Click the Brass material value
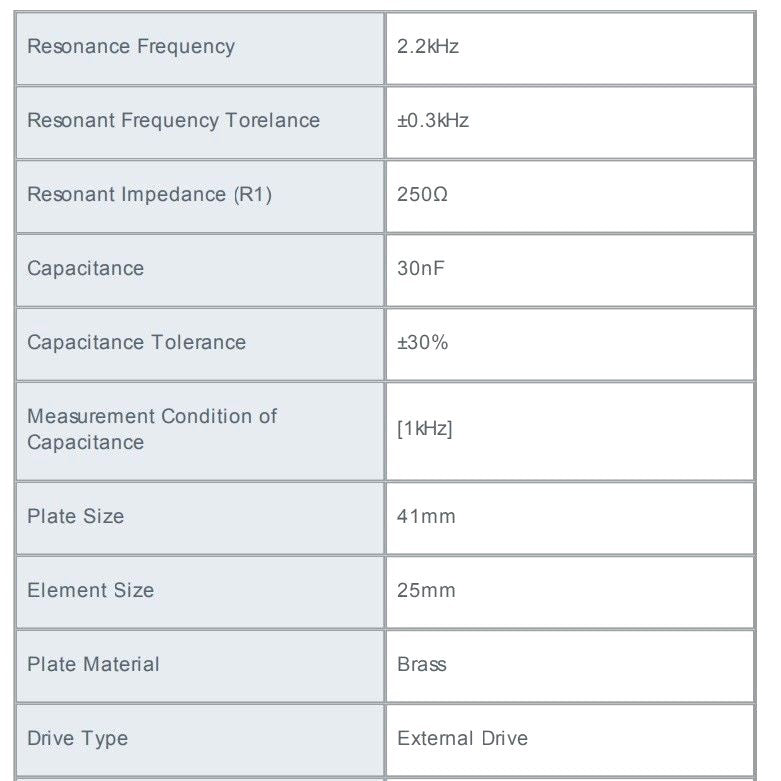The width and height of the screenshot is (781, 781). click(422, 664)
